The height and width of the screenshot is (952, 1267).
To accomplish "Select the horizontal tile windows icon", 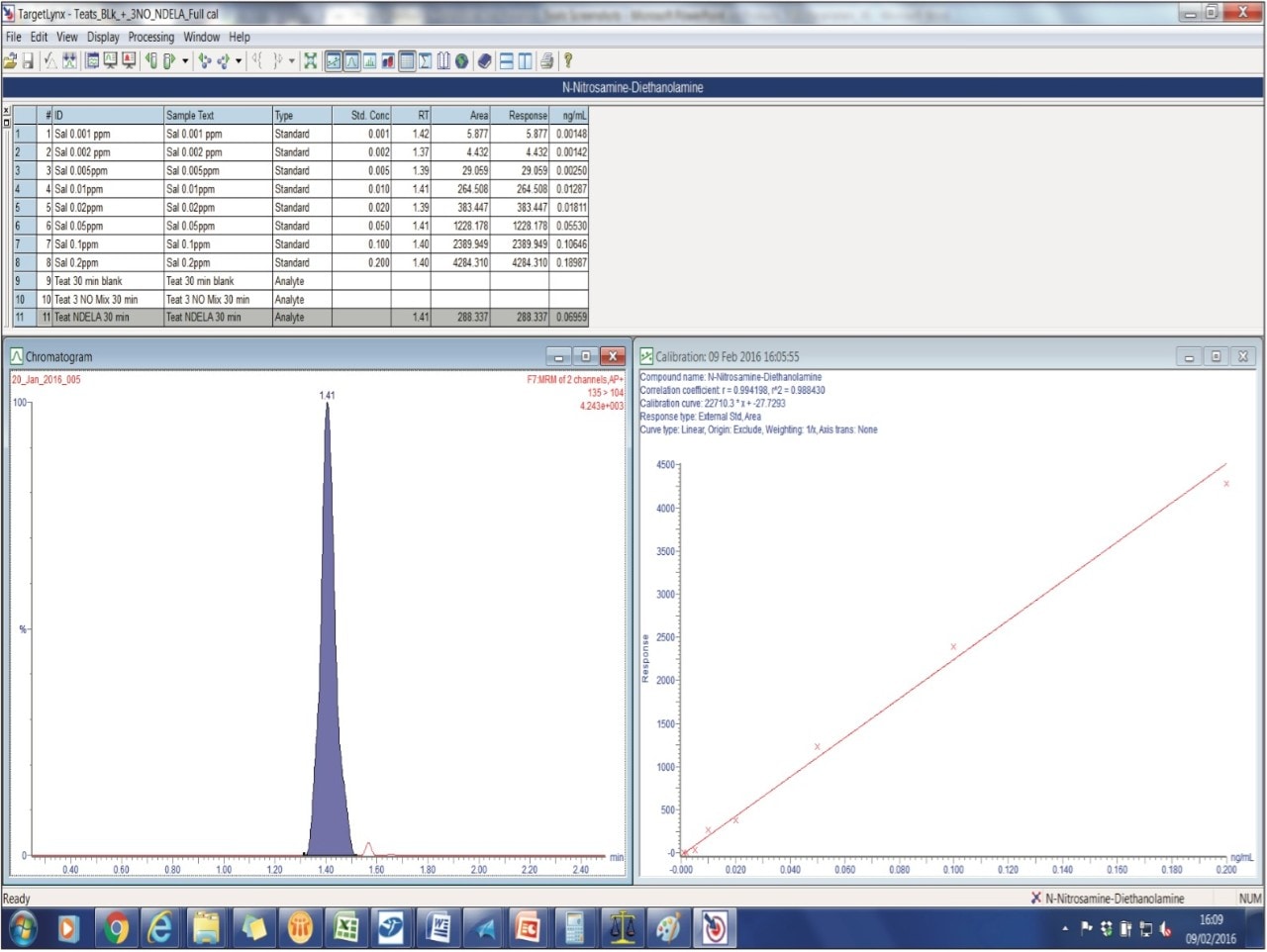I will click(504, 60).
